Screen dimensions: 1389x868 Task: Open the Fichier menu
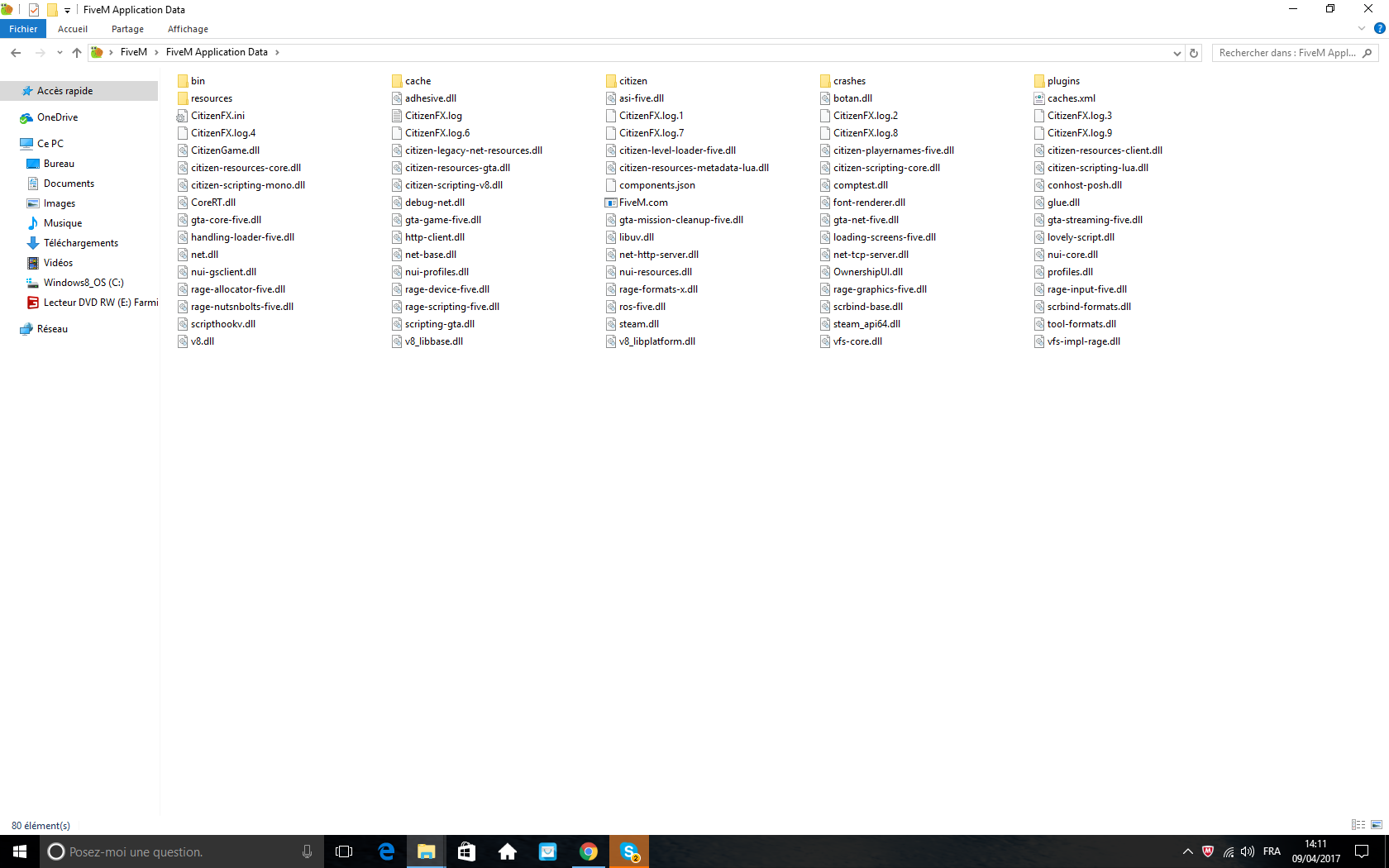point(23,29)
